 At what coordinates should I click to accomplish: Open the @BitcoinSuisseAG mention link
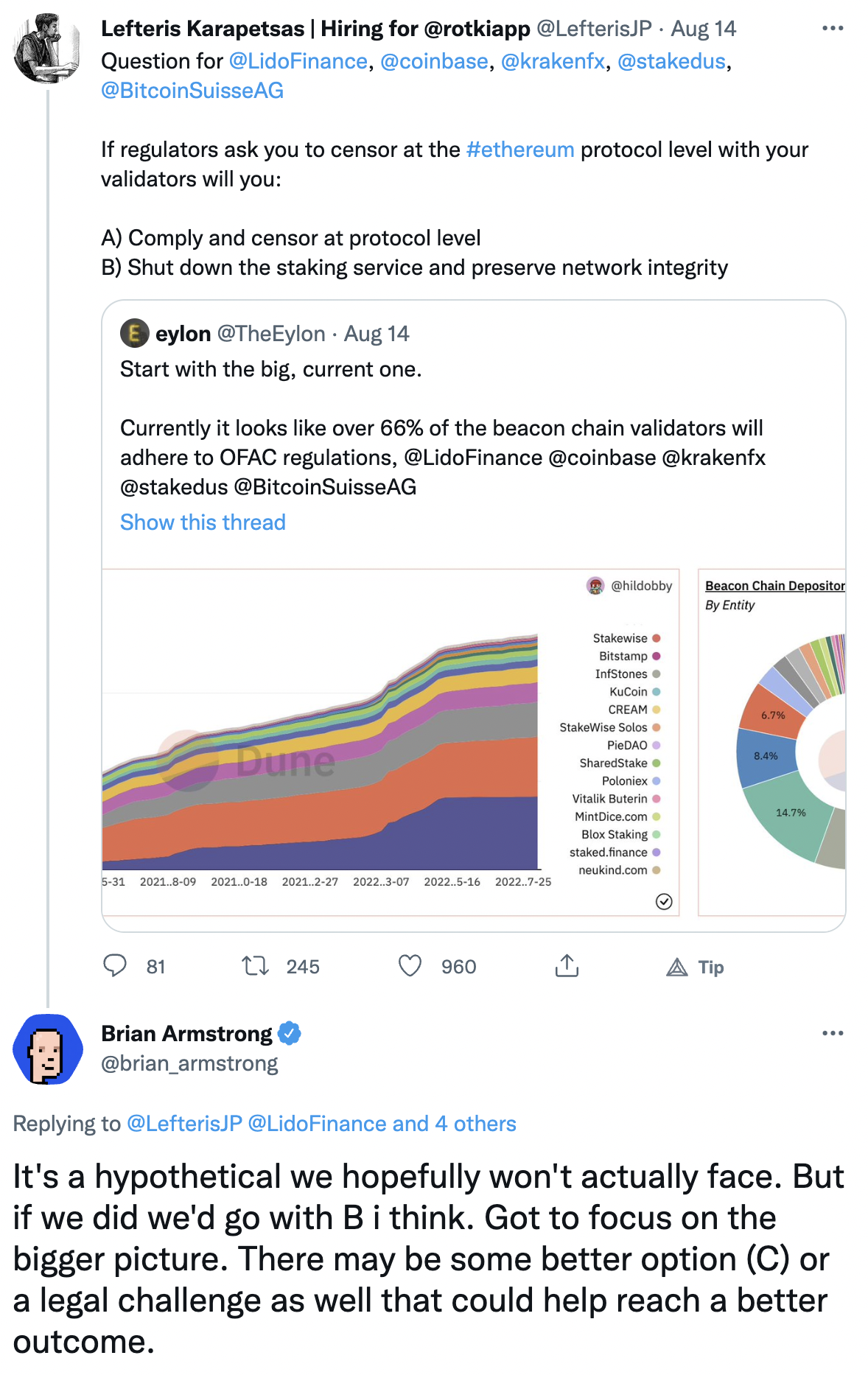pyautogui.click(x=192, y=91)
